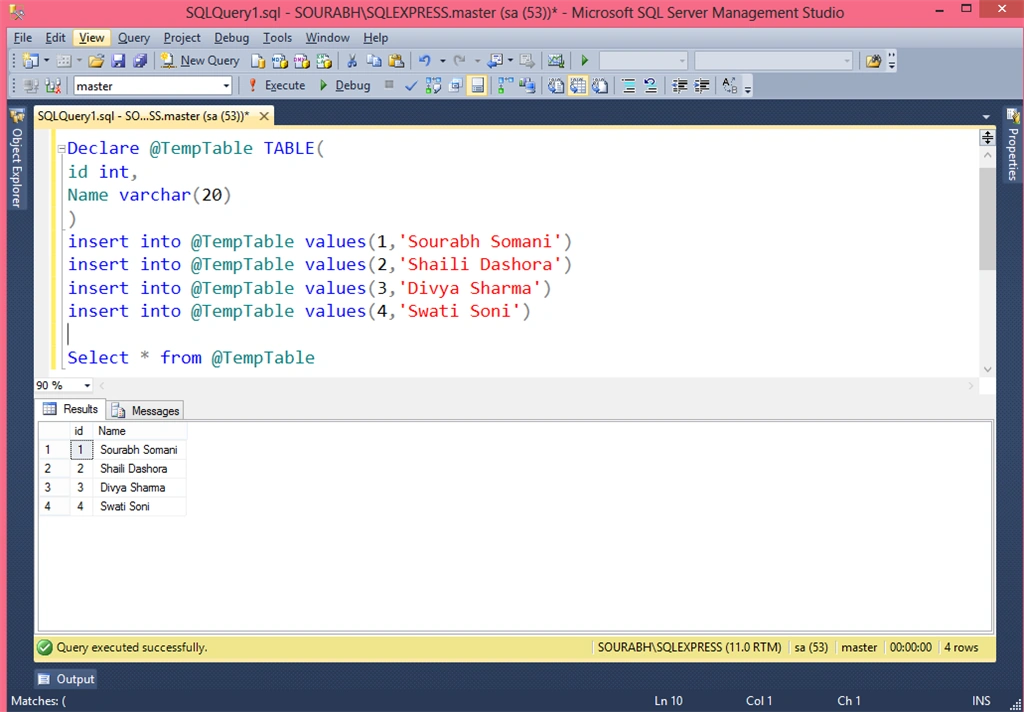Click the Debug button in the toolbar
The width and height of the screenshot is (1024, 712).
click(345, 86)
